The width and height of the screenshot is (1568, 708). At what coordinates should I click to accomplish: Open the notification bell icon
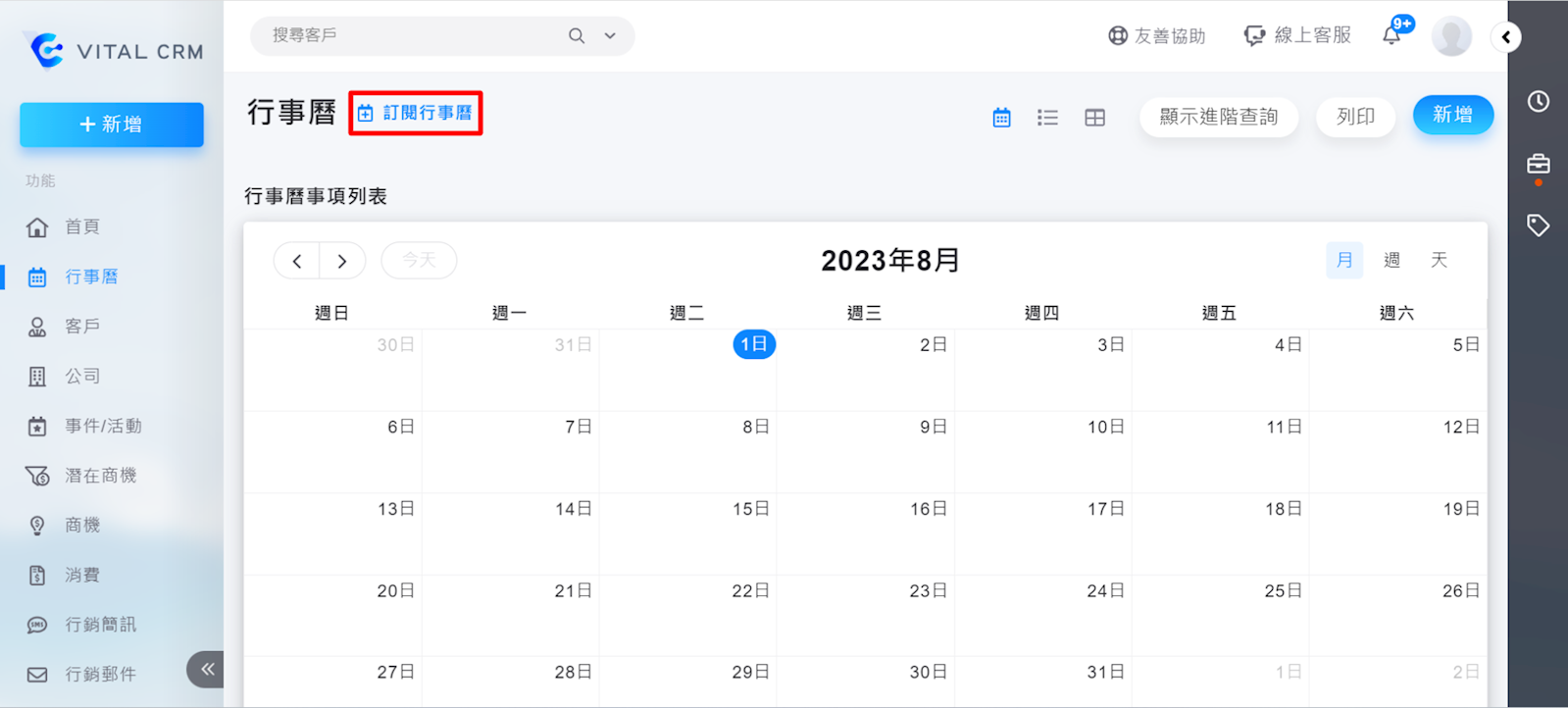point(1391,36)
